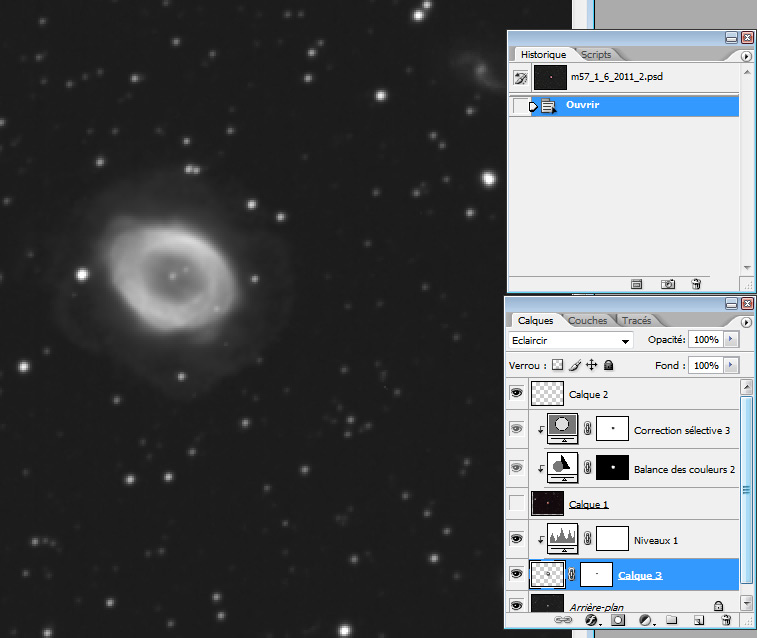Viewport: 757px width, 638px height.
Task: Select the Balance des couleurs 2 layer name
Action: (x=684, y=469)
